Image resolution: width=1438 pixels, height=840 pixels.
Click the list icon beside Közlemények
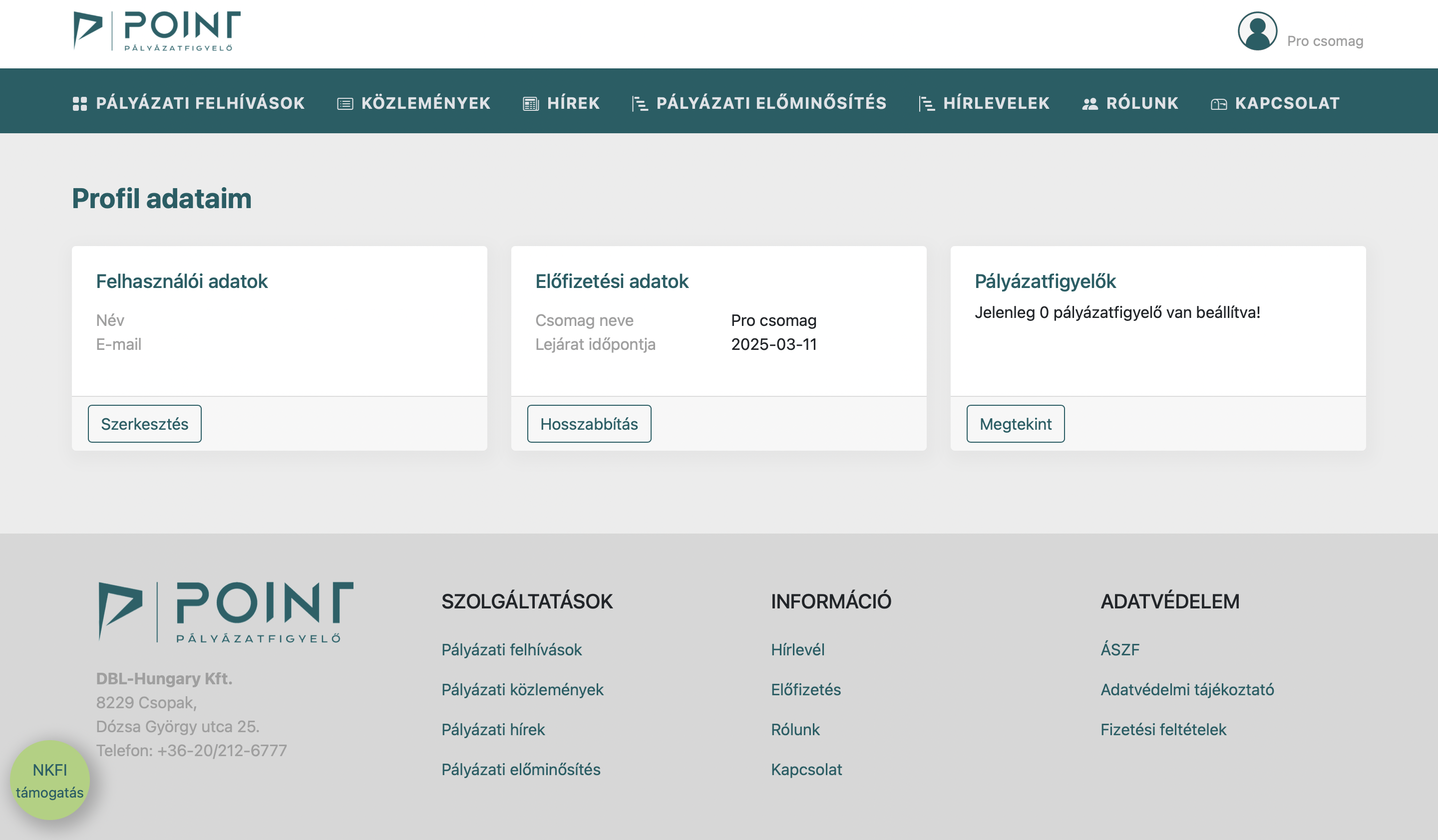[x=345, y=104]
